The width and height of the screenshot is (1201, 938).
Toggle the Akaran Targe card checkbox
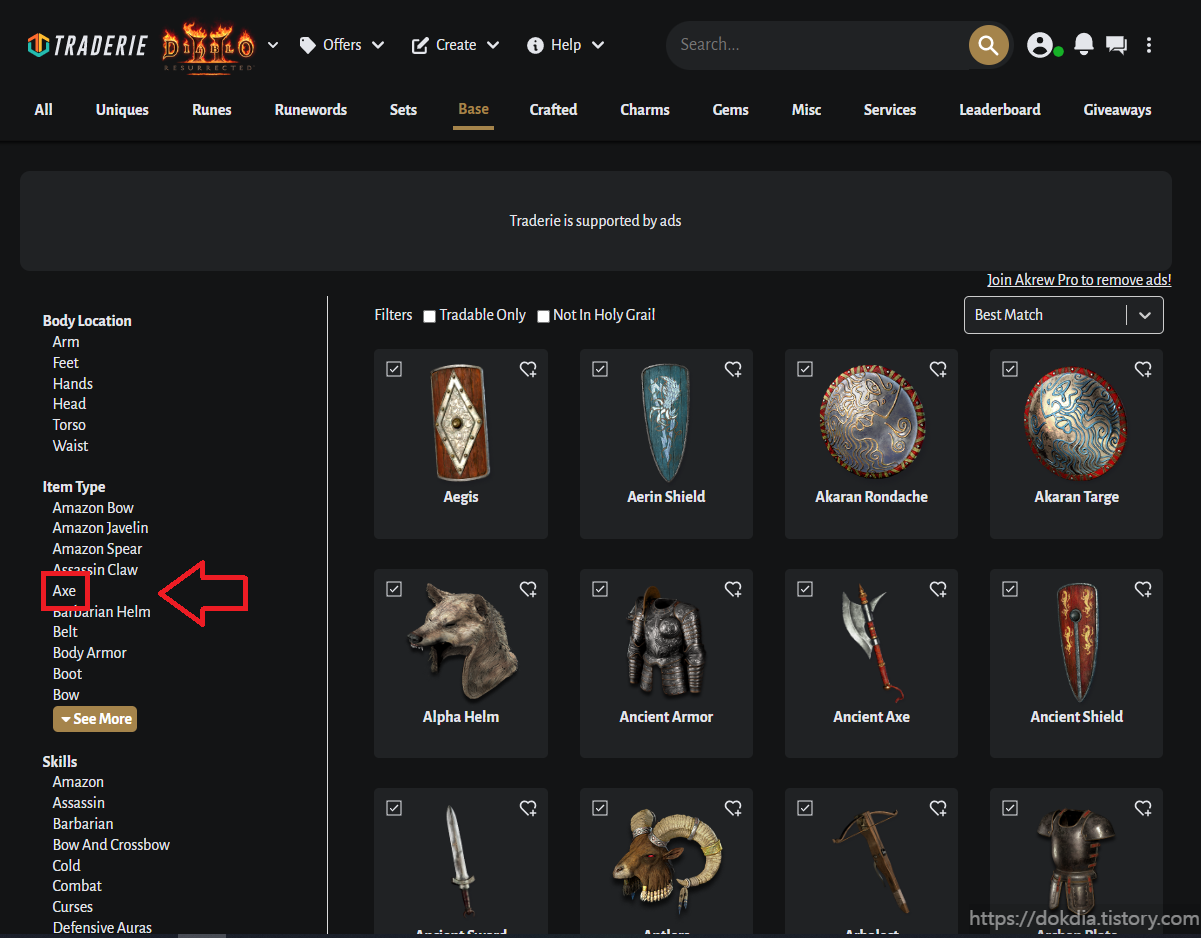tap(1009, 369)
